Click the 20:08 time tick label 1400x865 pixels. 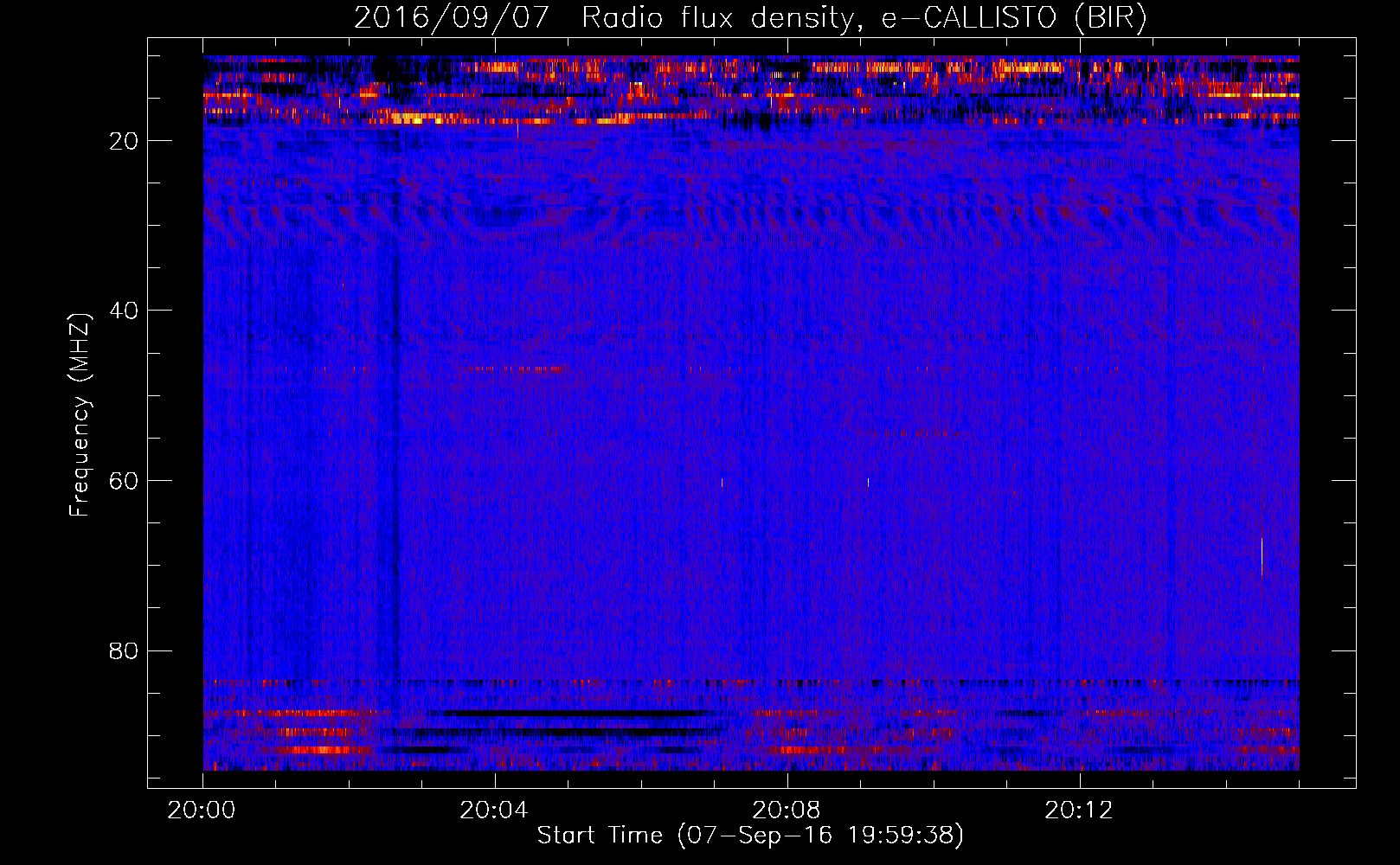[x=786, y=811]
